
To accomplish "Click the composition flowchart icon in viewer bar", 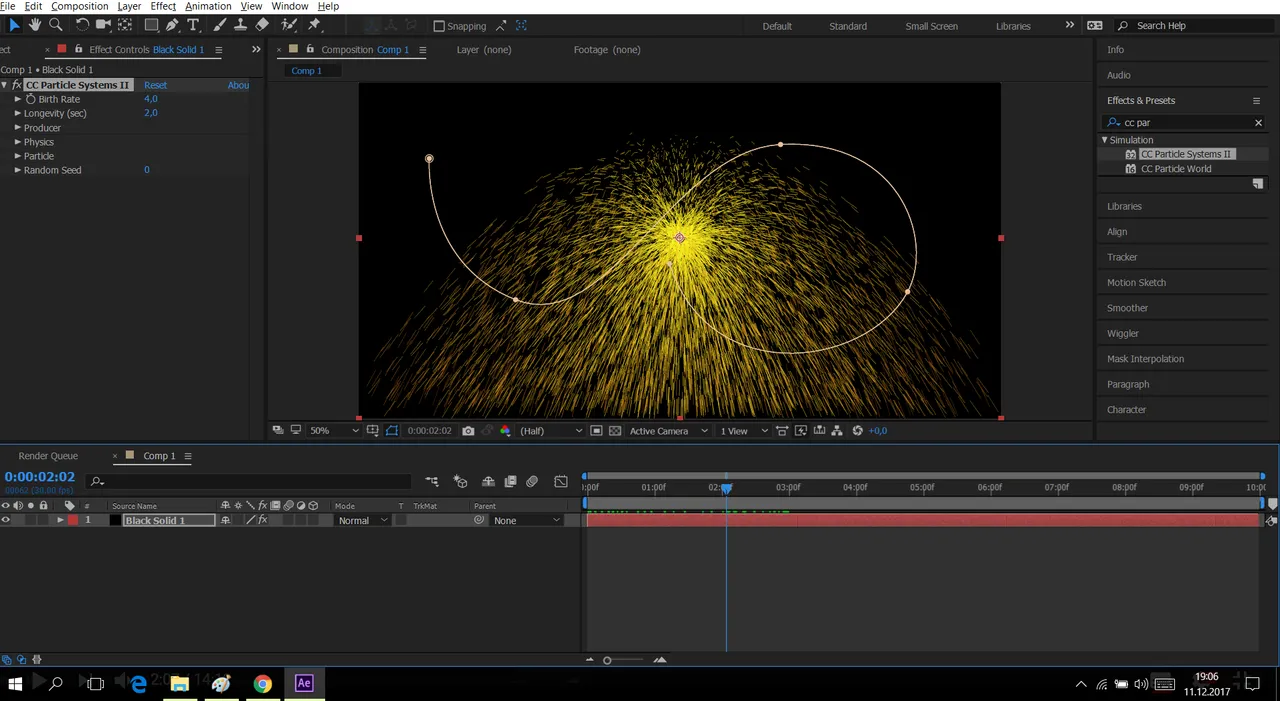I will (837, 431).
